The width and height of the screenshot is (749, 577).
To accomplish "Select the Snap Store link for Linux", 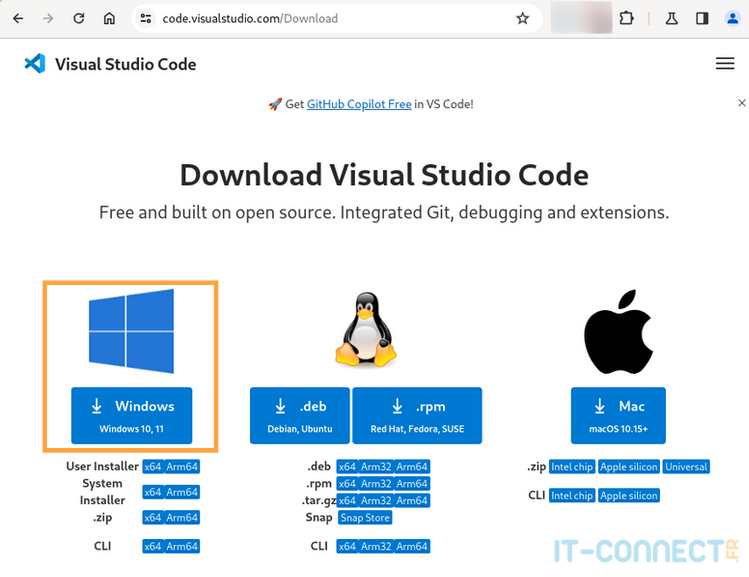I will (x=364, y=518).
